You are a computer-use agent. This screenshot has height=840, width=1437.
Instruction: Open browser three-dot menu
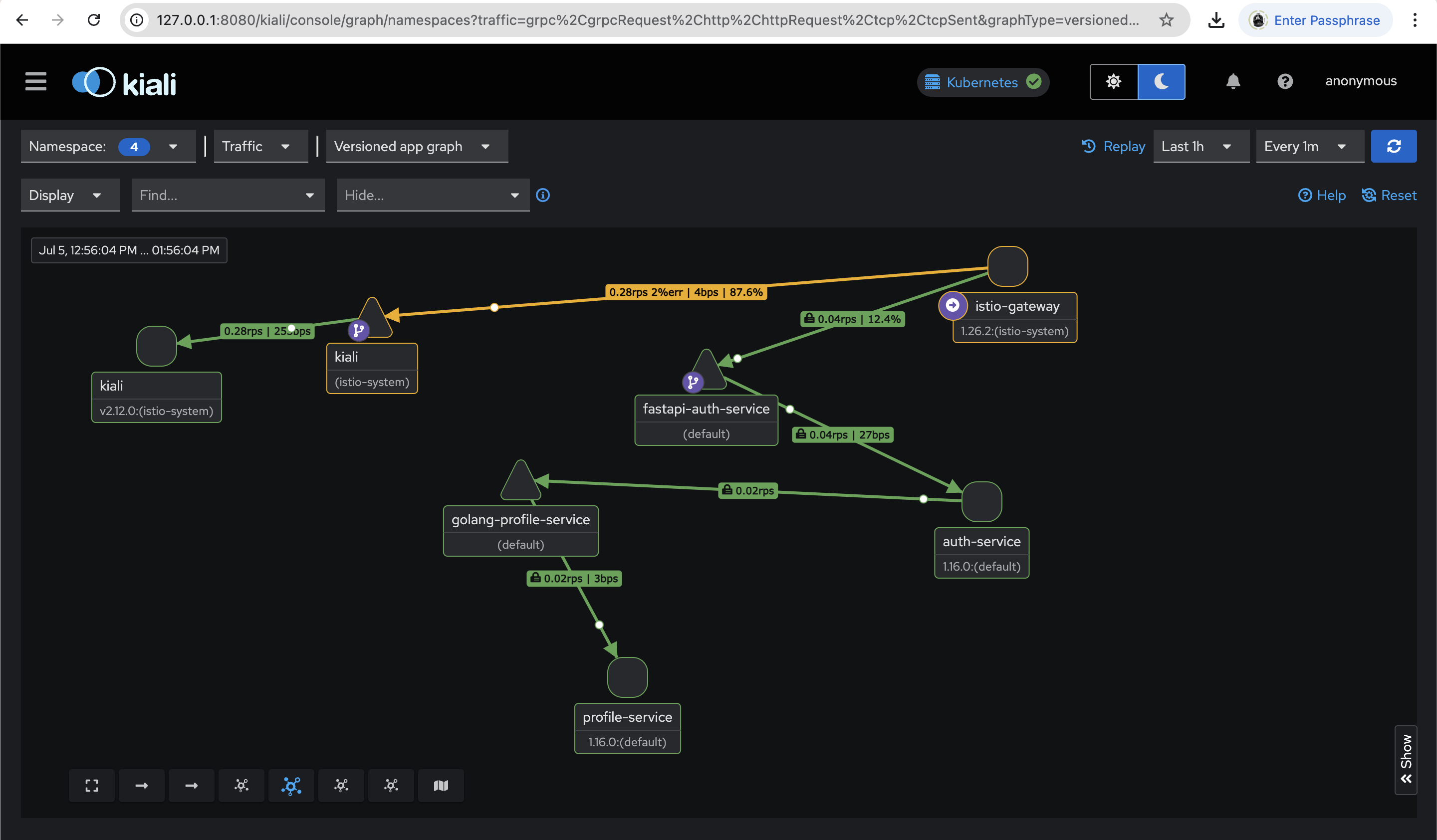click(x=1415, y=20)
